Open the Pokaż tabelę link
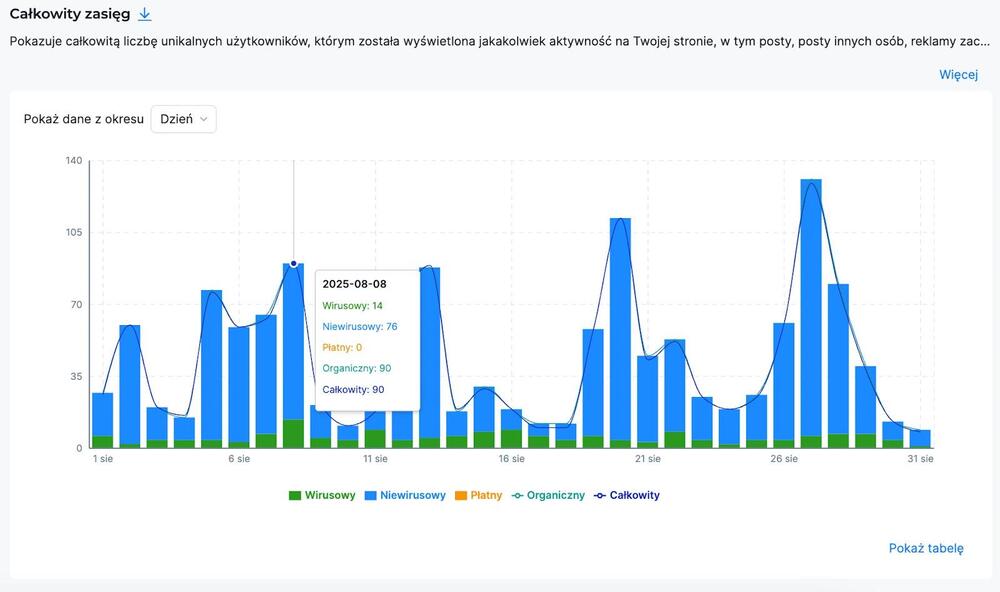This screenshot has width=1000, height=592. [x=926, y=548]
